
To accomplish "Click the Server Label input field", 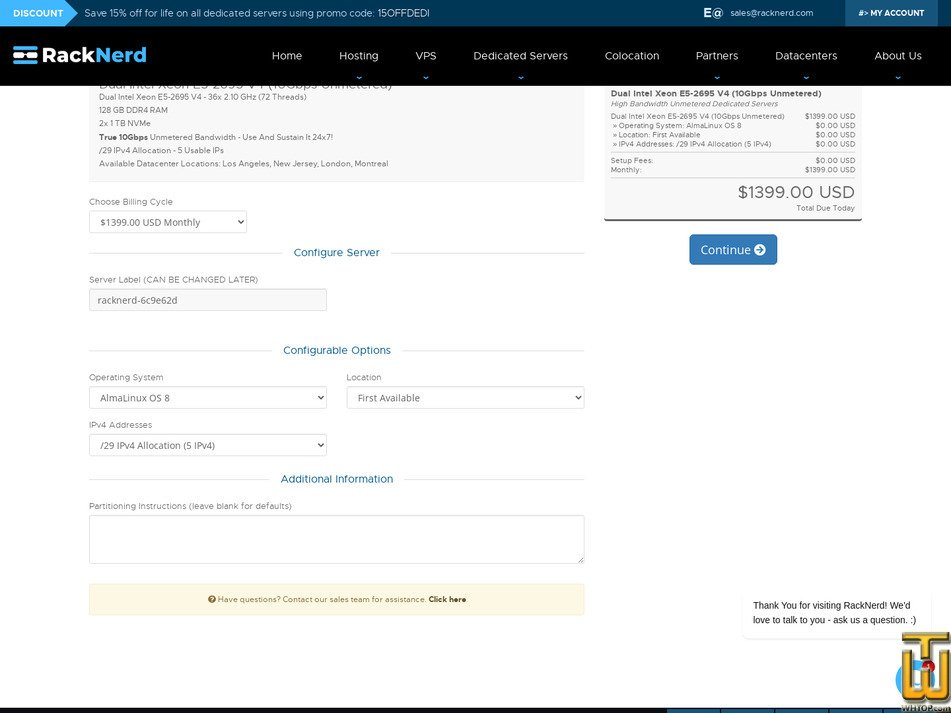I will (207, 299).
